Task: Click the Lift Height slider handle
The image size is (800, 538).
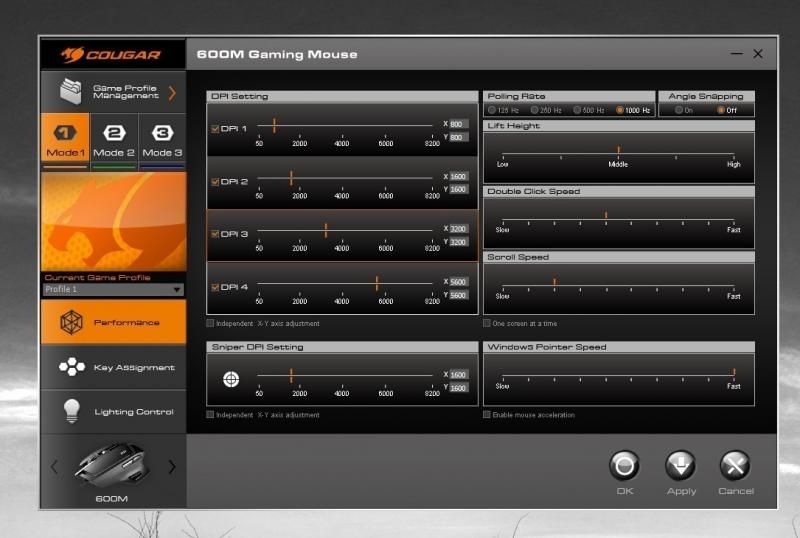Action: (618, 150)
